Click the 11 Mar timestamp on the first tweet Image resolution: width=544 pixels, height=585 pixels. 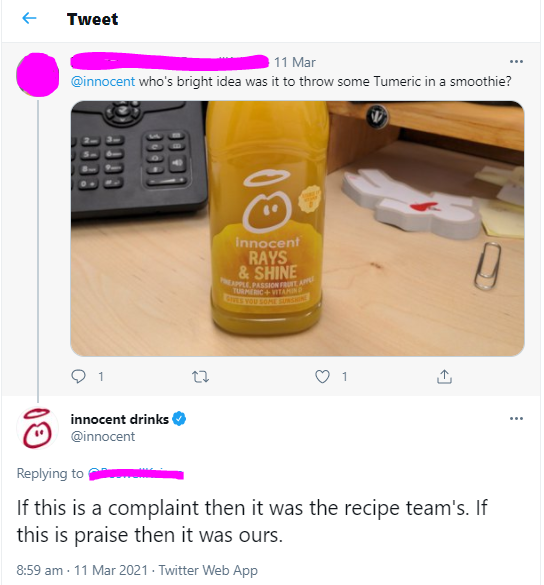[295, 62]
